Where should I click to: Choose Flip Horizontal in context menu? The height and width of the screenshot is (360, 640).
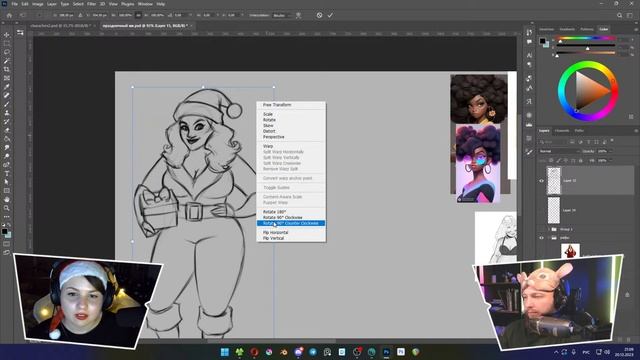click(x=276, y=232)
